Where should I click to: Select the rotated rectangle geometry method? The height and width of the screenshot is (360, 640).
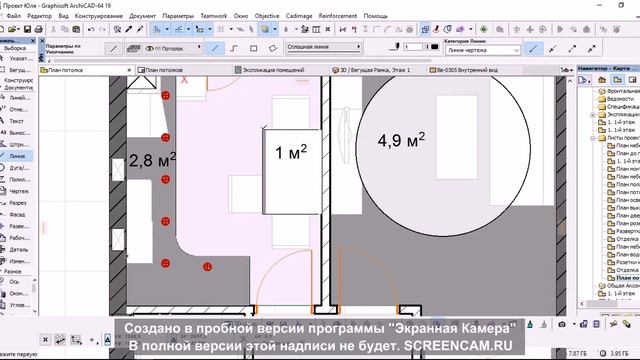(x=273, y=48)
